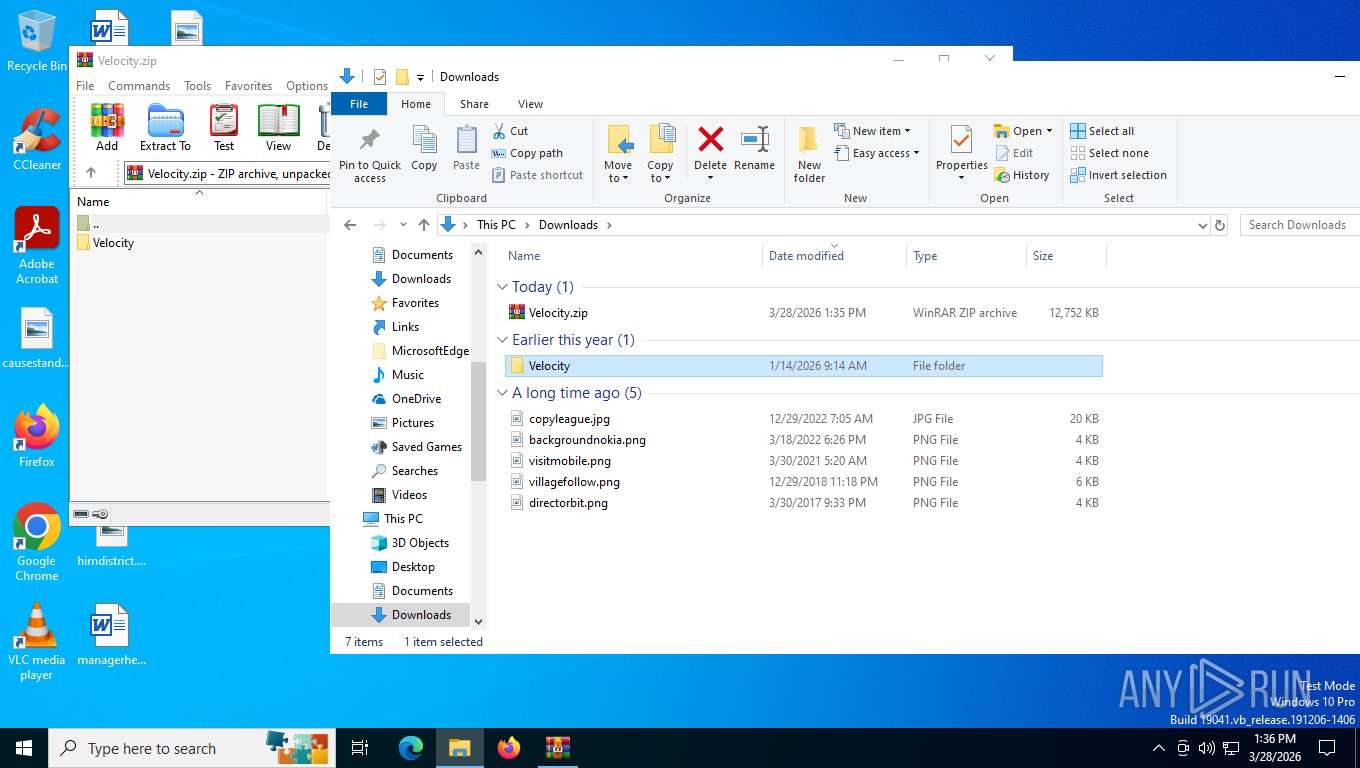Viewport: 1360px width, 768px height.
Task: Sort by Type column header
Action: pyautogui.click(x=966, y=256)
